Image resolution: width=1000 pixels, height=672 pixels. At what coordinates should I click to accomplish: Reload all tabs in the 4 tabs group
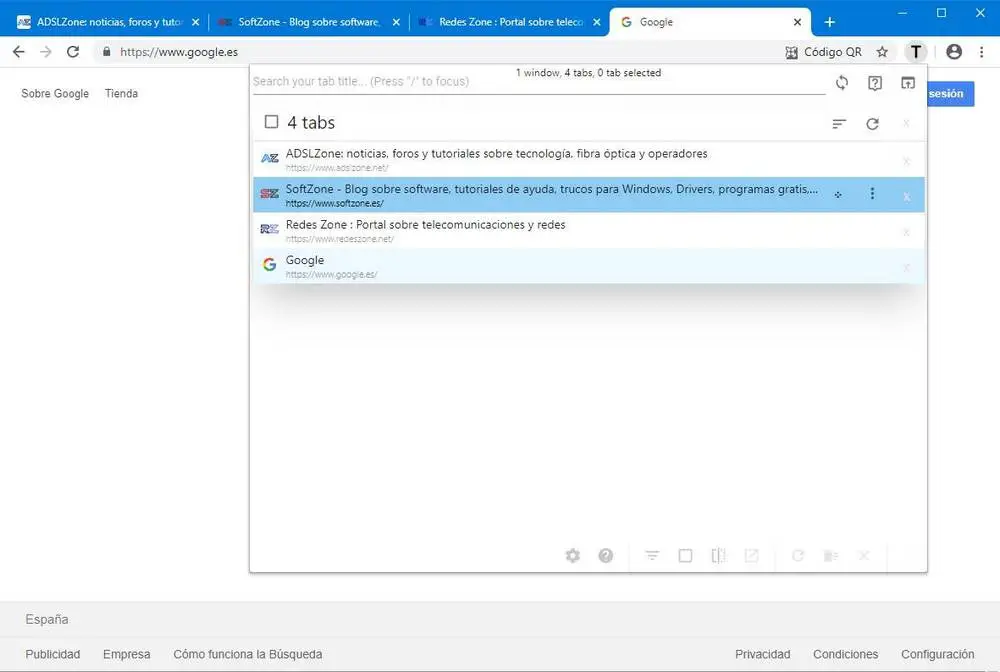coord(872,124)
